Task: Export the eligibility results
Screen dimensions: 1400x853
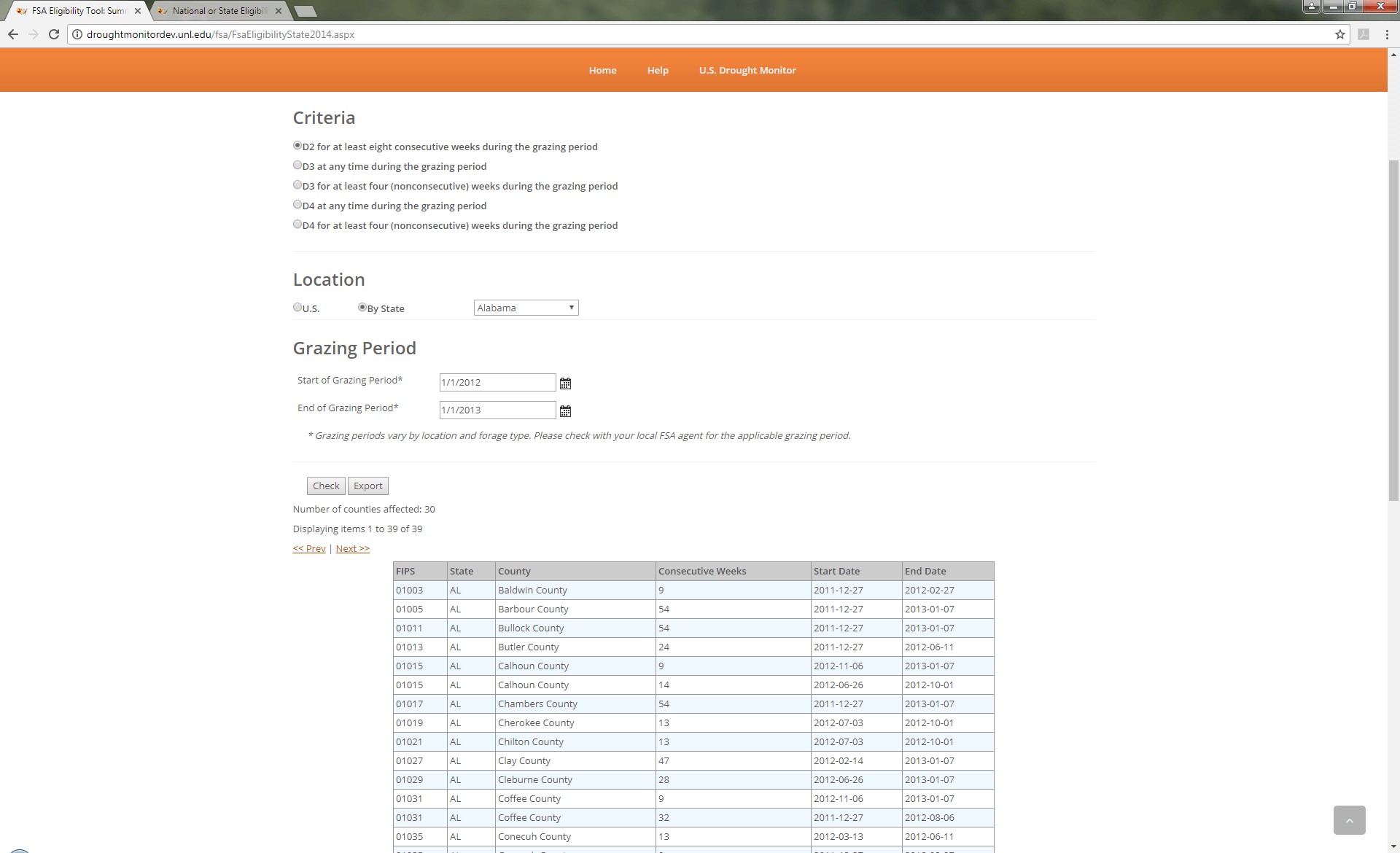Action: [367, 486]
